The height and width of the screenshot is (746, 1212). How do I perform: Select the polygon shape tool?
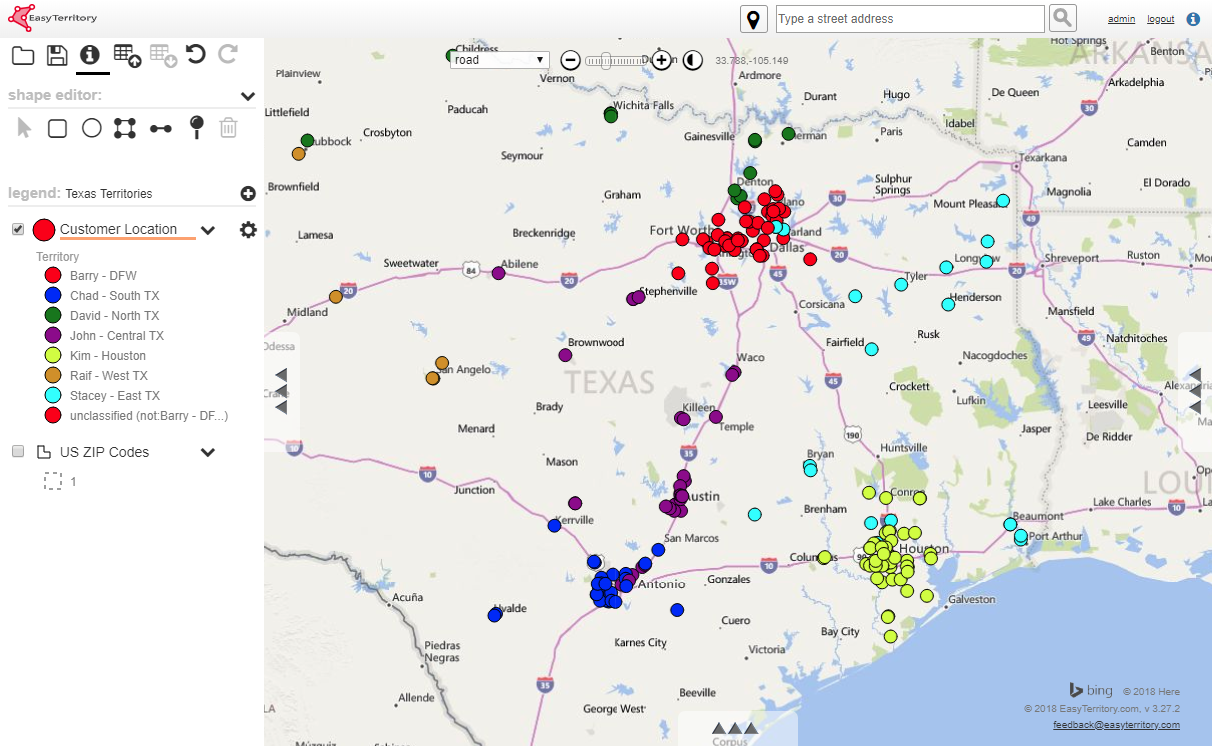[125, 128]
